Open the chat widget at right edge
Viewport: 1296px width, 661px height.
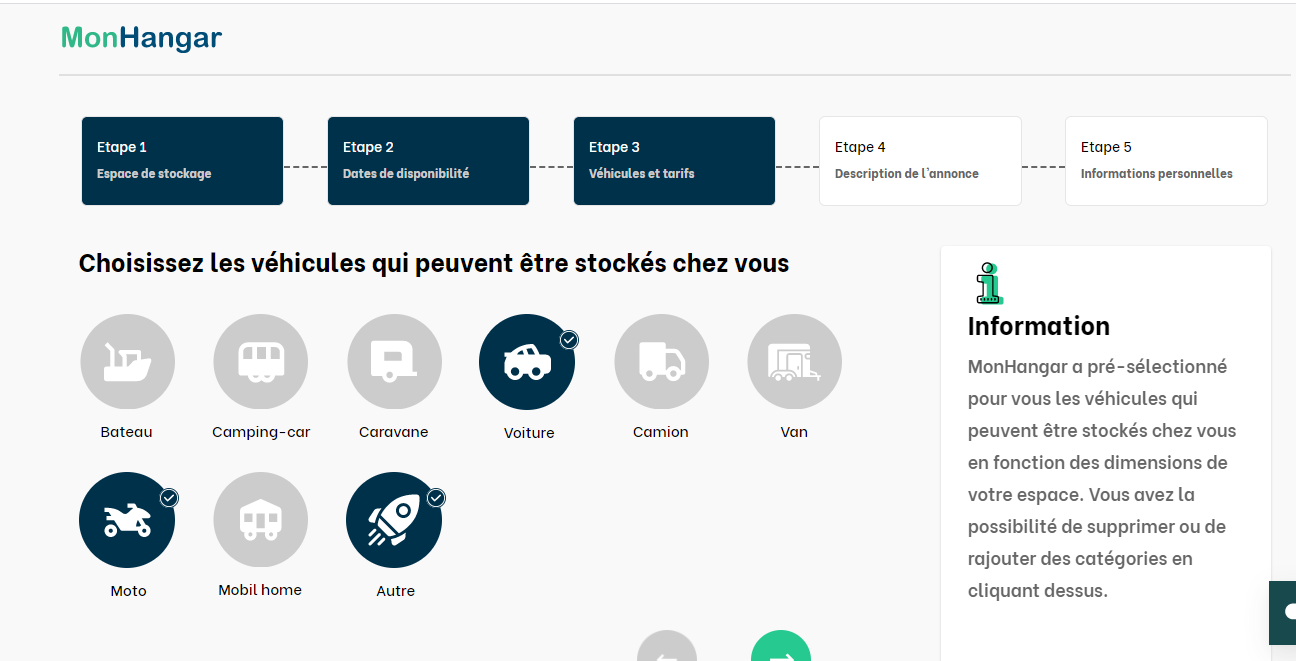click(x=1283, y=612)
